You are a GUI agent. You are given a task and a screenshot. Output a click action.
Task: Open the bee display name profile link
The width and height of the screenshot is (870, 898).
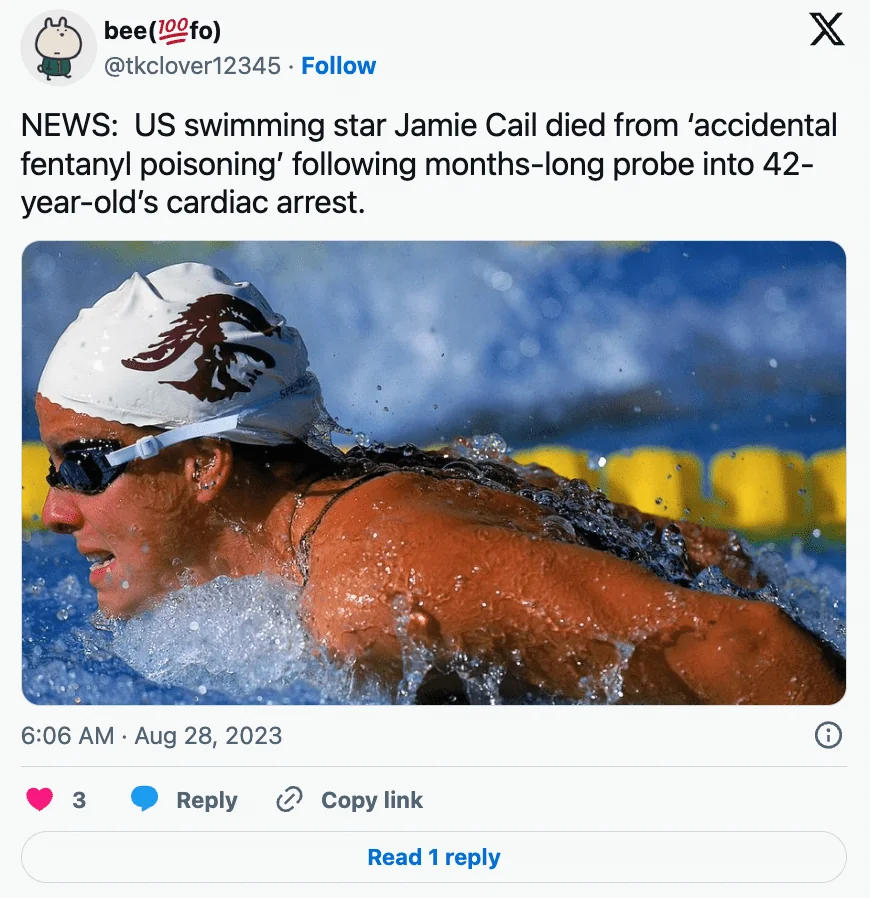[x=125, y=32]
